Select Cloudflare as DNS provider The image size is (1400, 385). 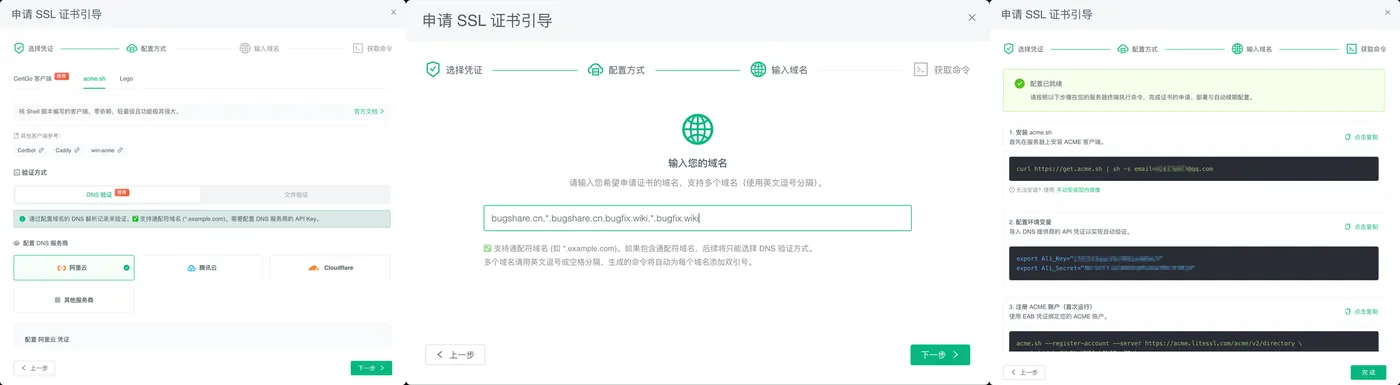(x=329, y=268)
